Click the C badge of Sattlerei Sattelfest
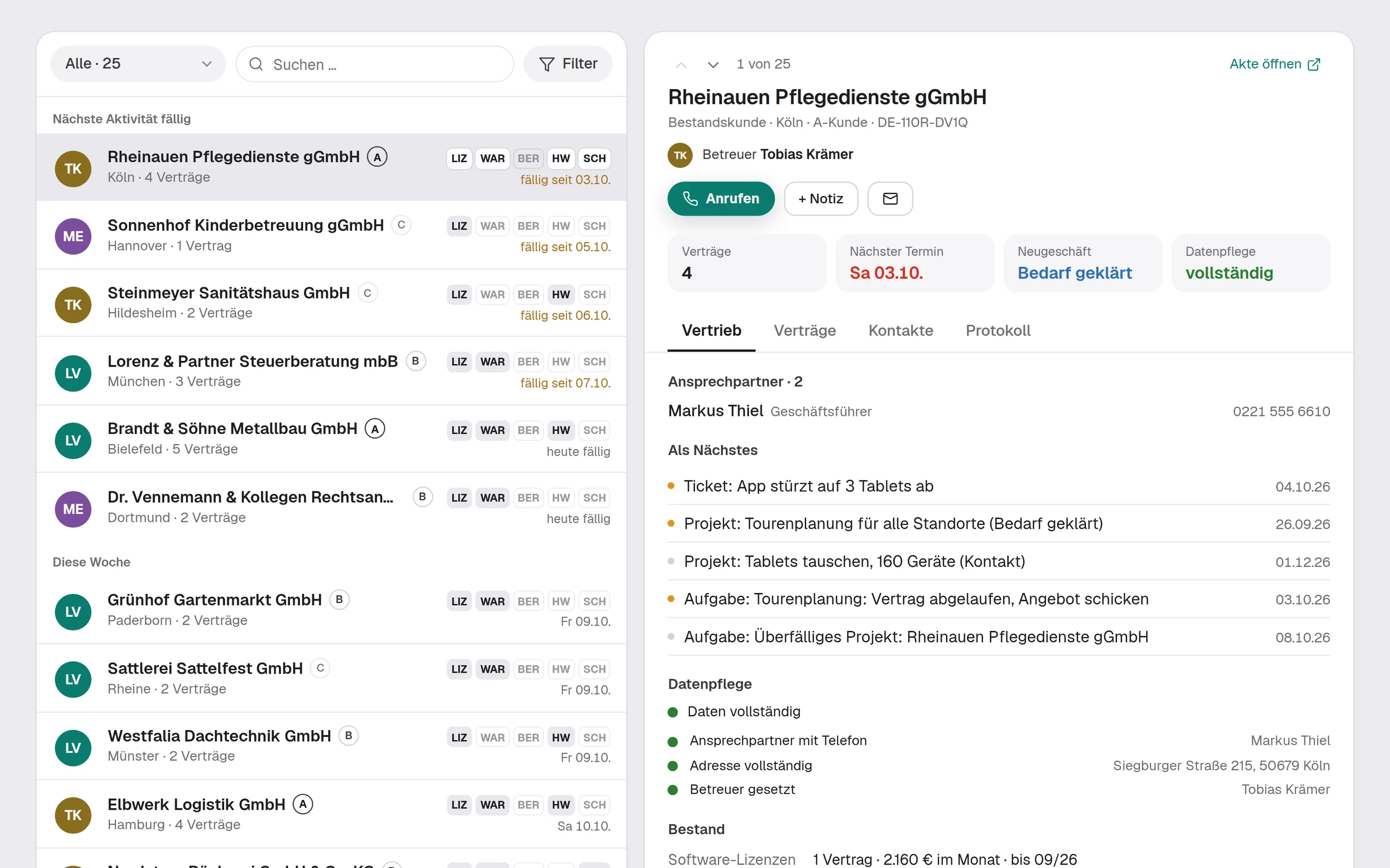The image size is (1390, 868). click(320, 668)
